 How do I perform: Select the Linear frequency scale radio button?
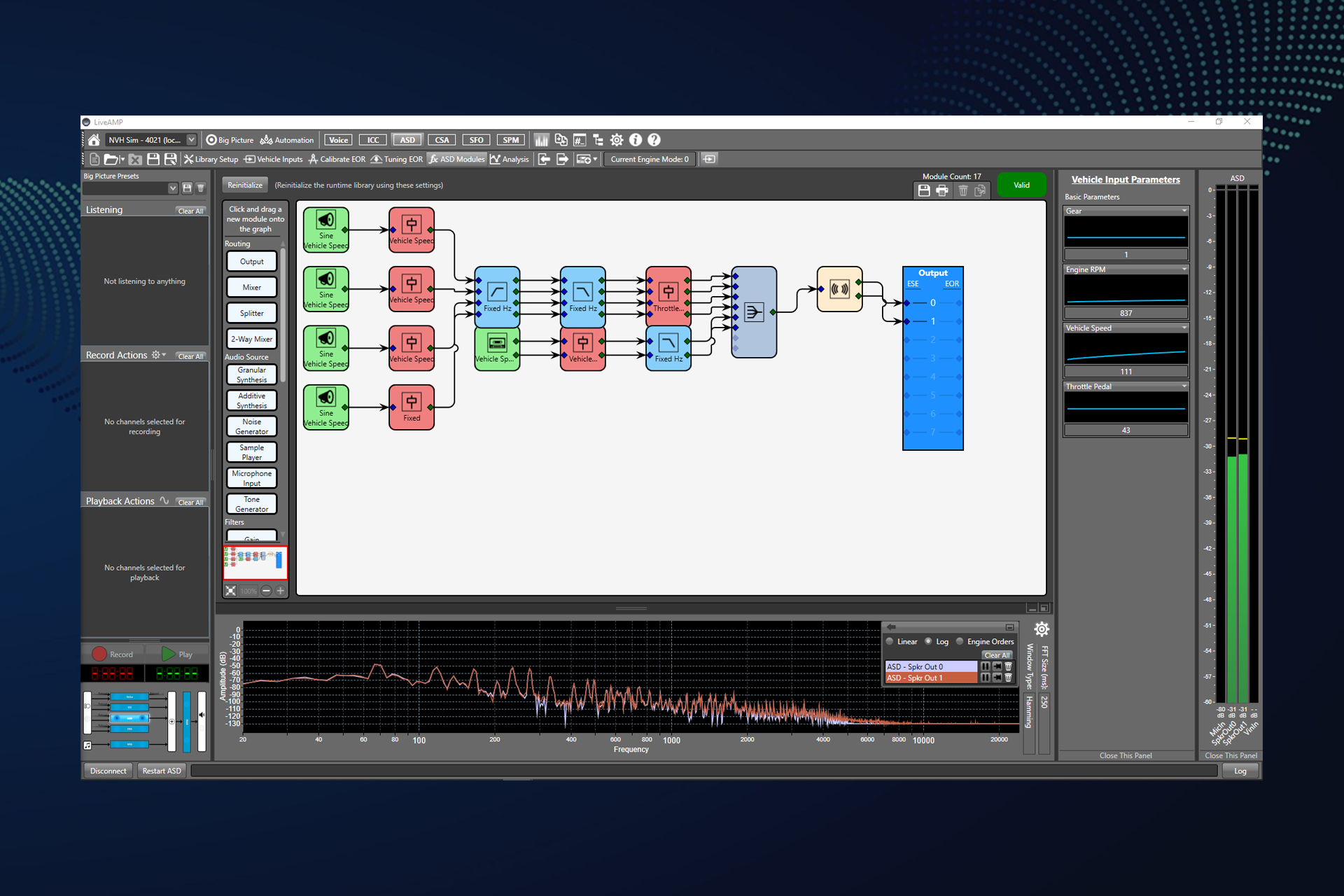tap(890, 641)
